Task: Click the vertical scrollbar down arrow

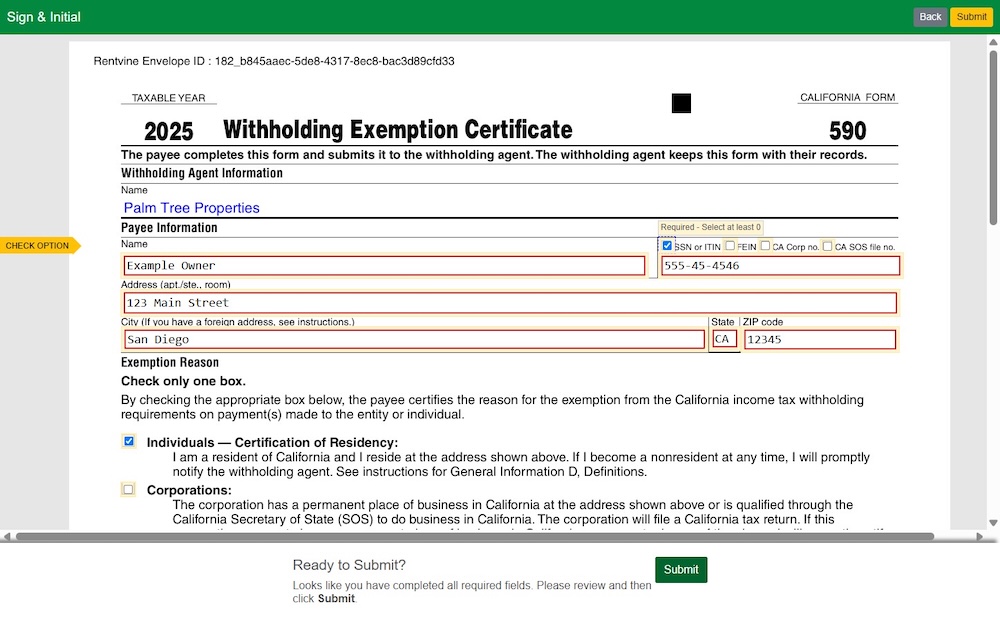Action: (x=993, y=523)
